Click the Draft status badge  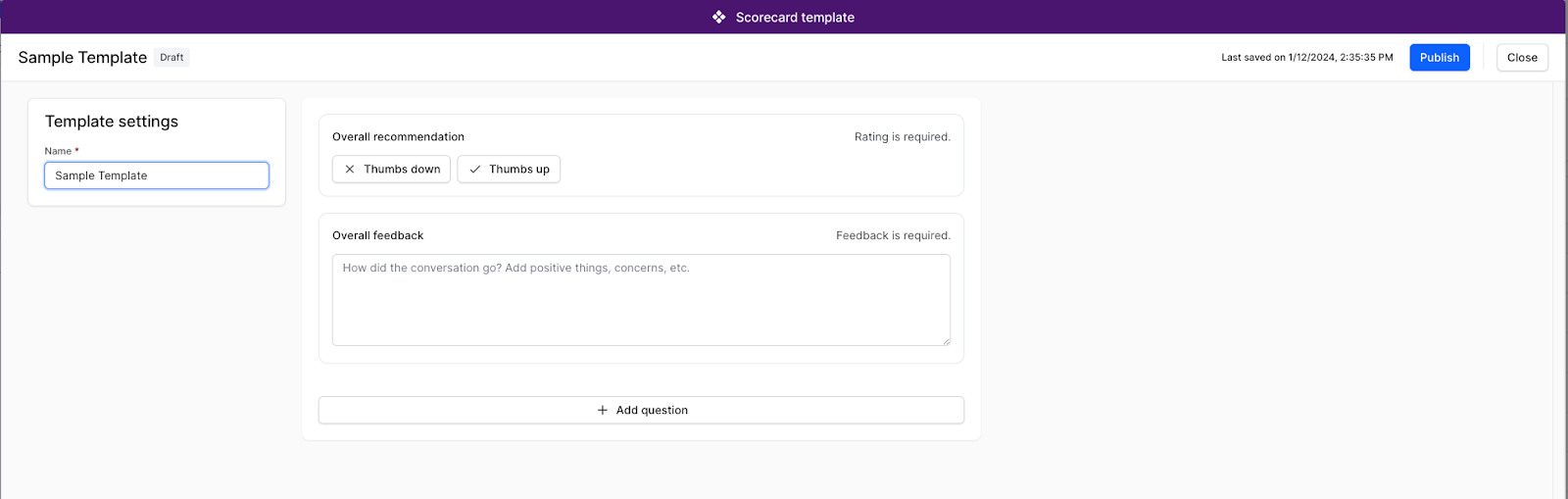171,58
